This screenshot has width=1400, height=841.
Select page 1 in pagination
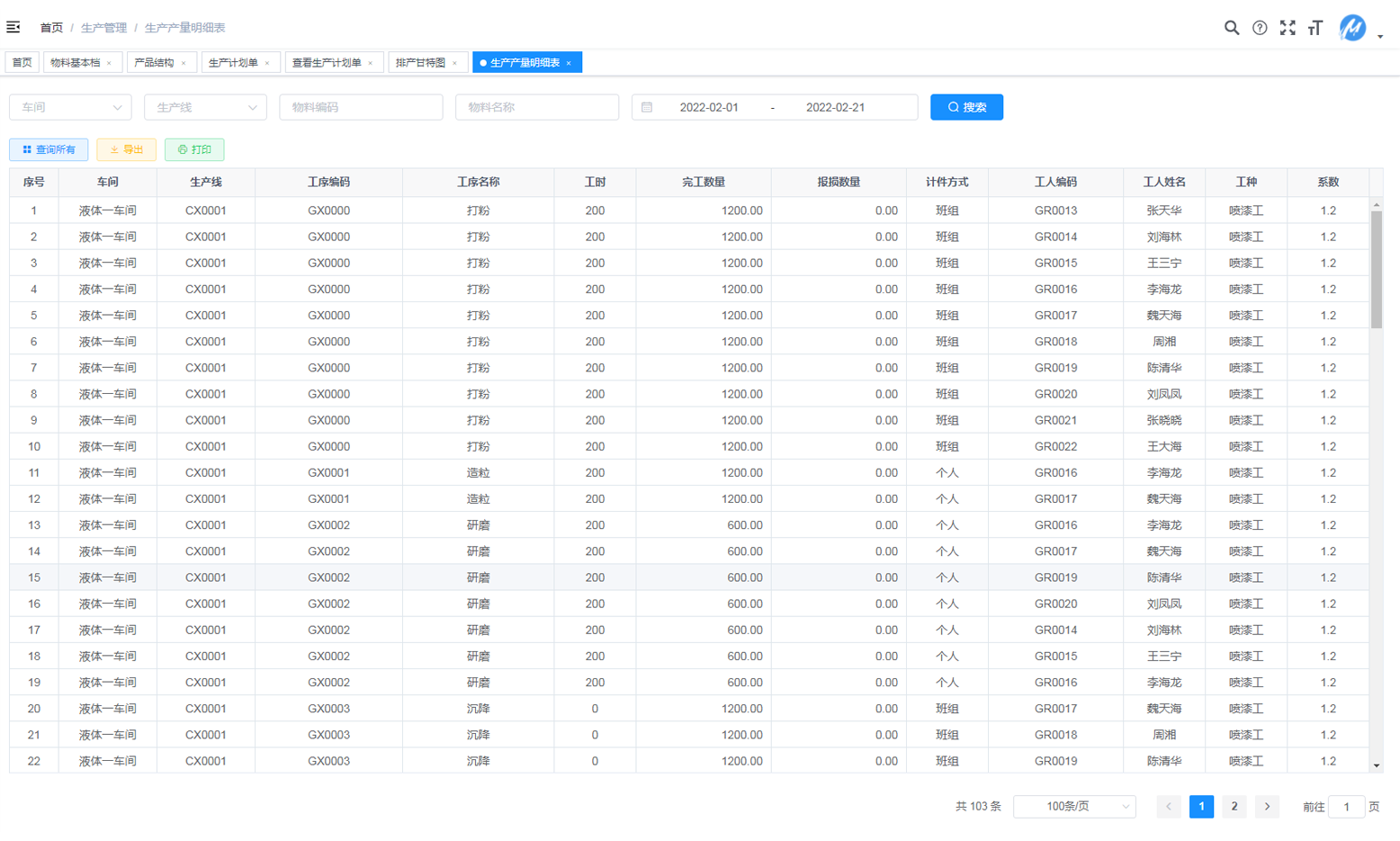pyautogui.click(x=1201, y=807)
